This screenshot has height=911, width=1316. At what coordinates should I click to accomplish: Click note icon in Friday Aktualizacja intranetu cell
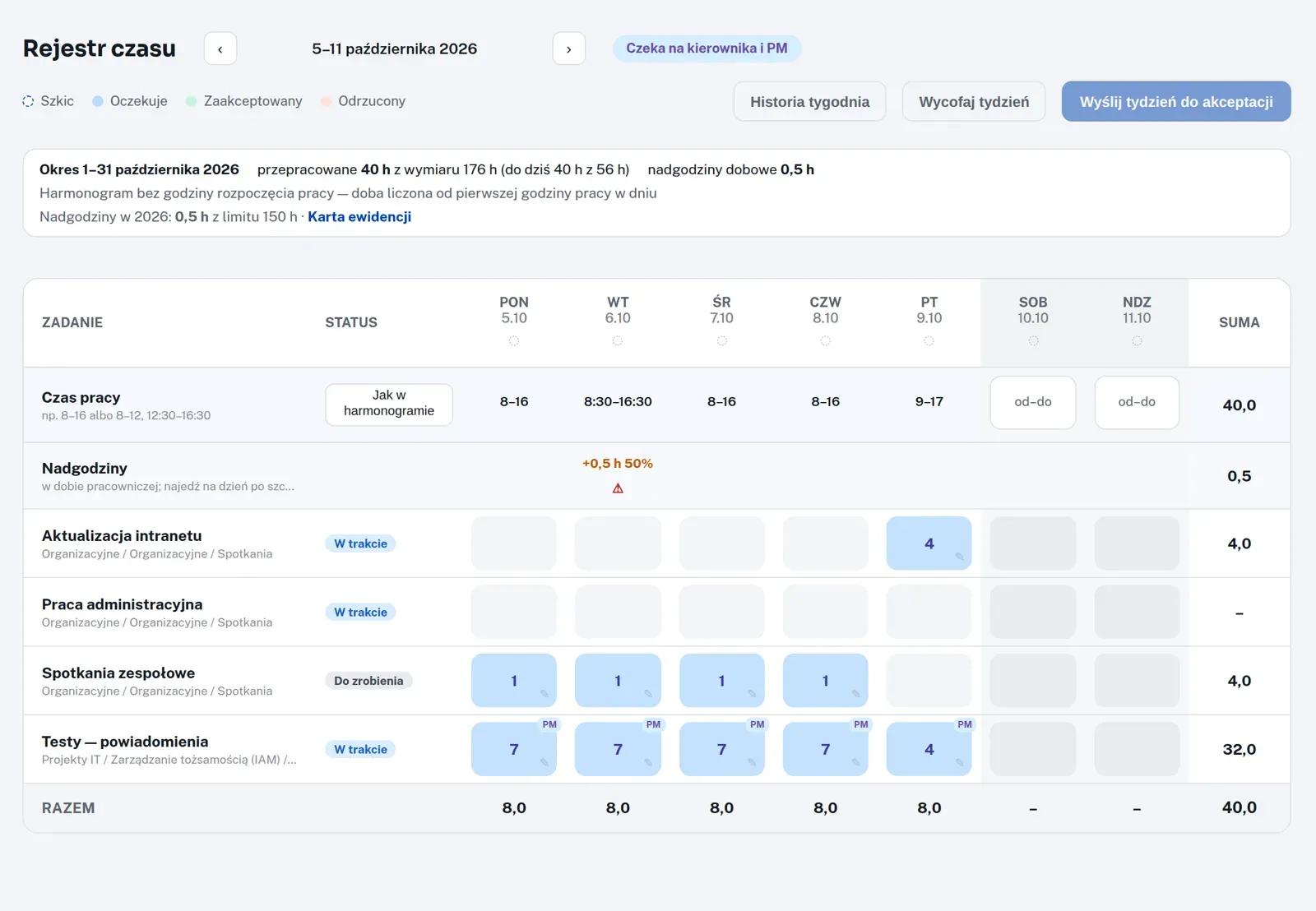coord(959,557)
